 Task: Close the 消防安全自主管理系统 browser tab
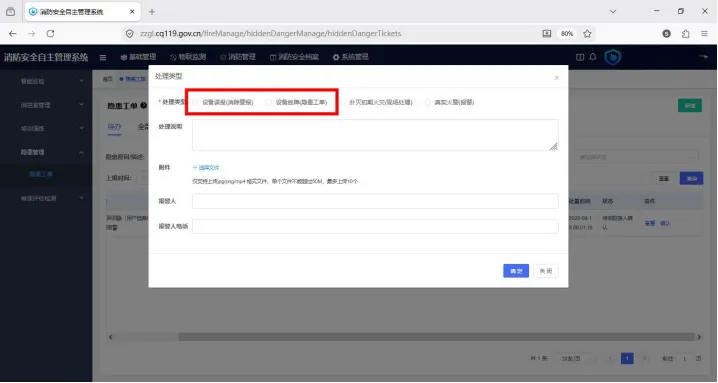(x=132, y=12)
